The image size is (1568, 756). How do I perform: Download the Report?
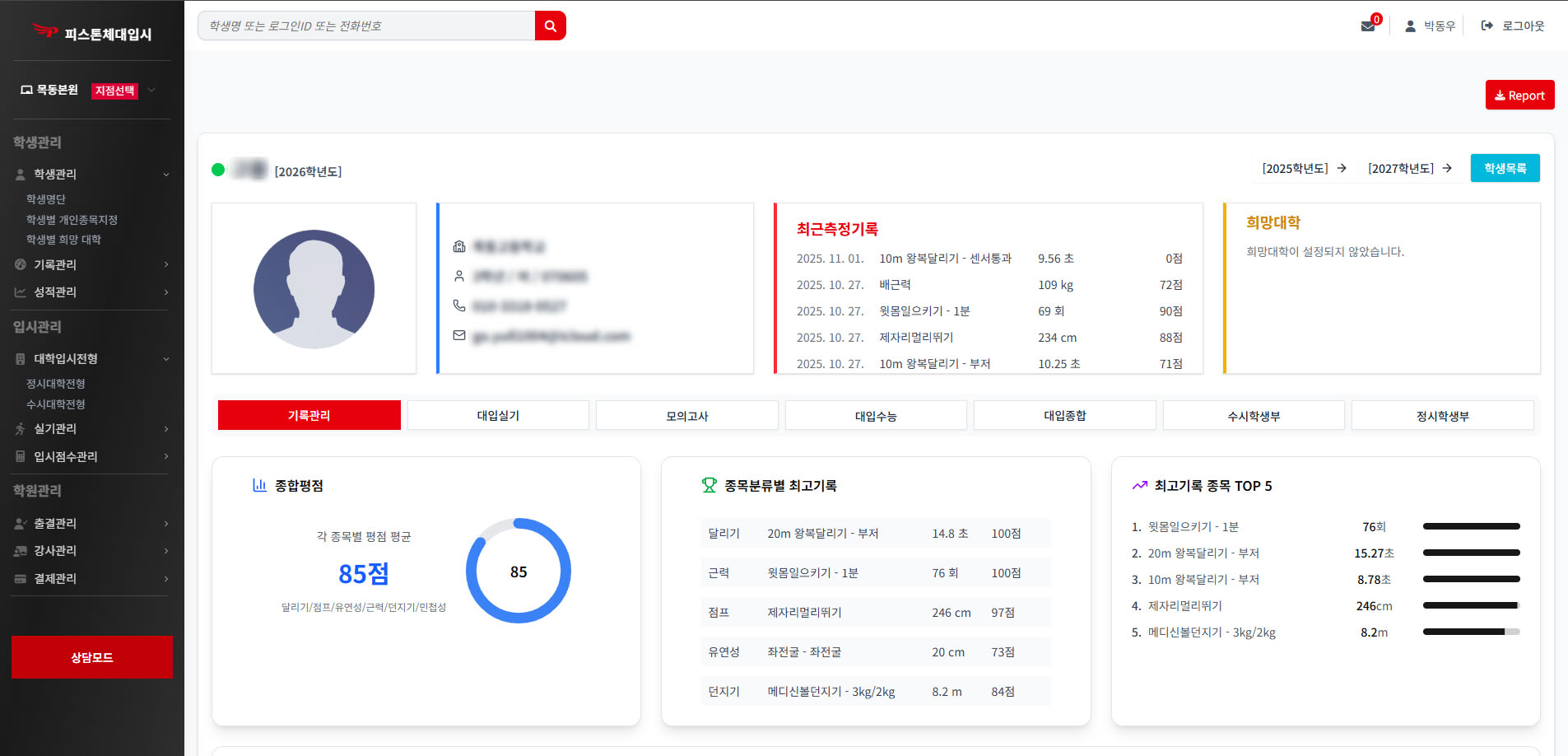[x=1519, y=96]
